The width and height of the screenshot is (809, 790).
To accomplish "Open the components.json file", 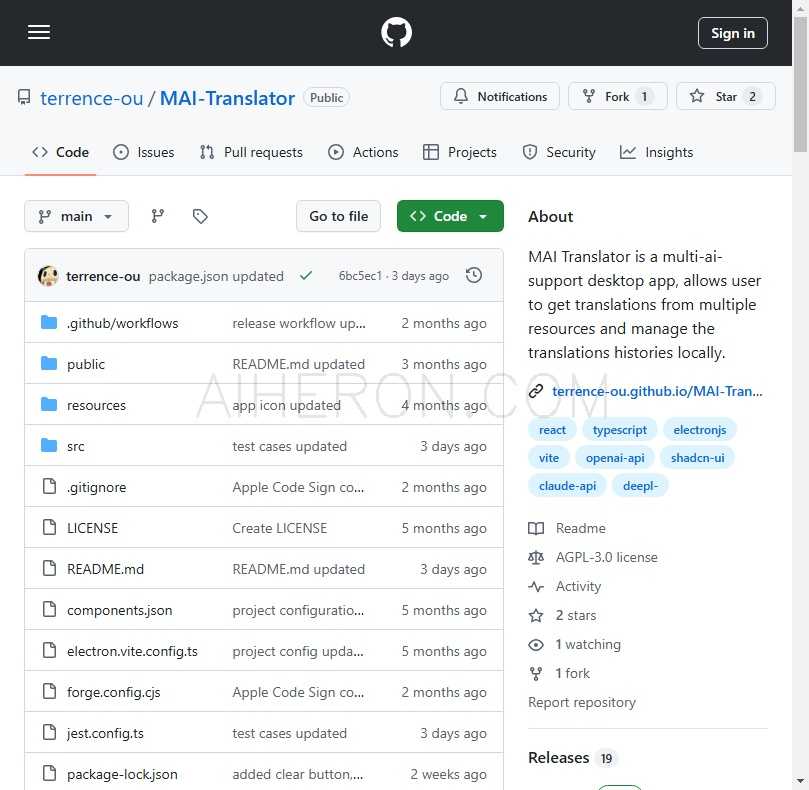I will click(x=120, y=610).
